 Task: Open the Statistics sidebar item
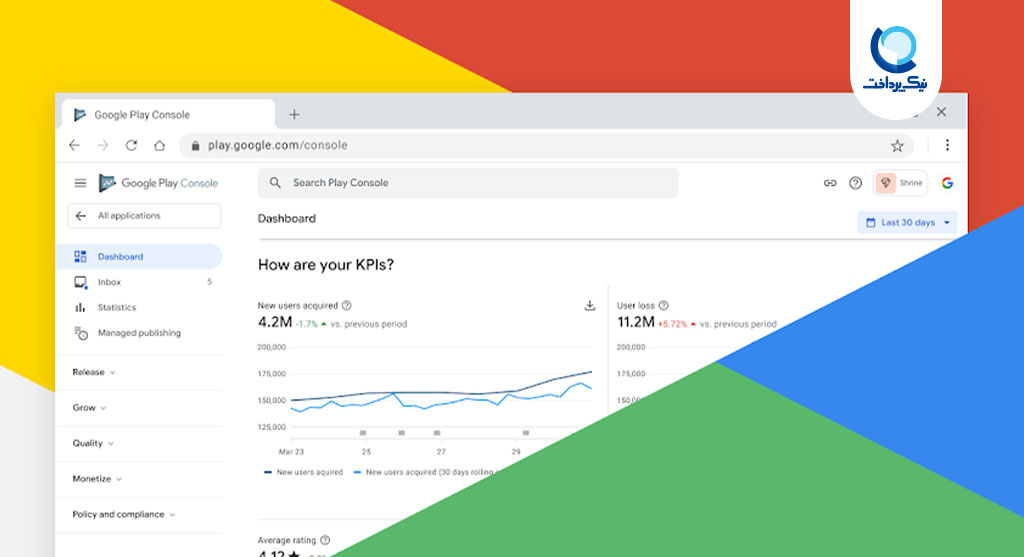(139, 308)
